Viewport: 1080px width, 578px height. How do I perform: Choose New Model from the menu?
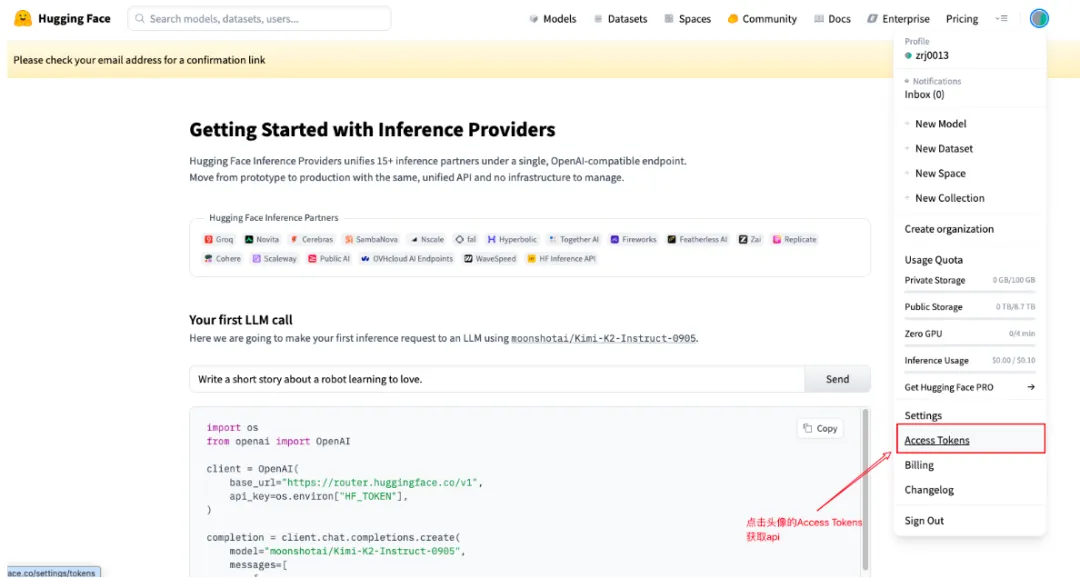click(x=940, y=124)
